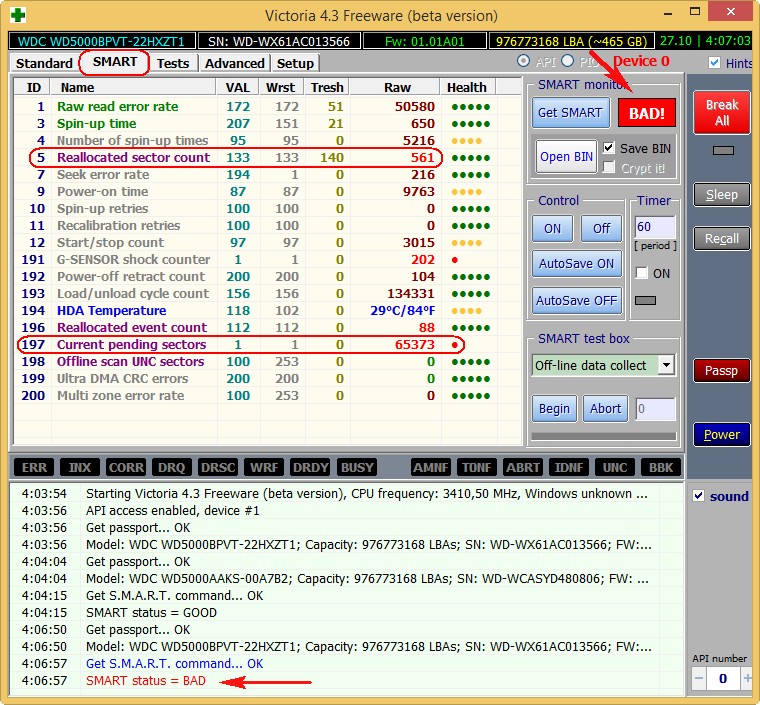Click the ABRT error indicator
760x705 pixels.
(522, 468)
